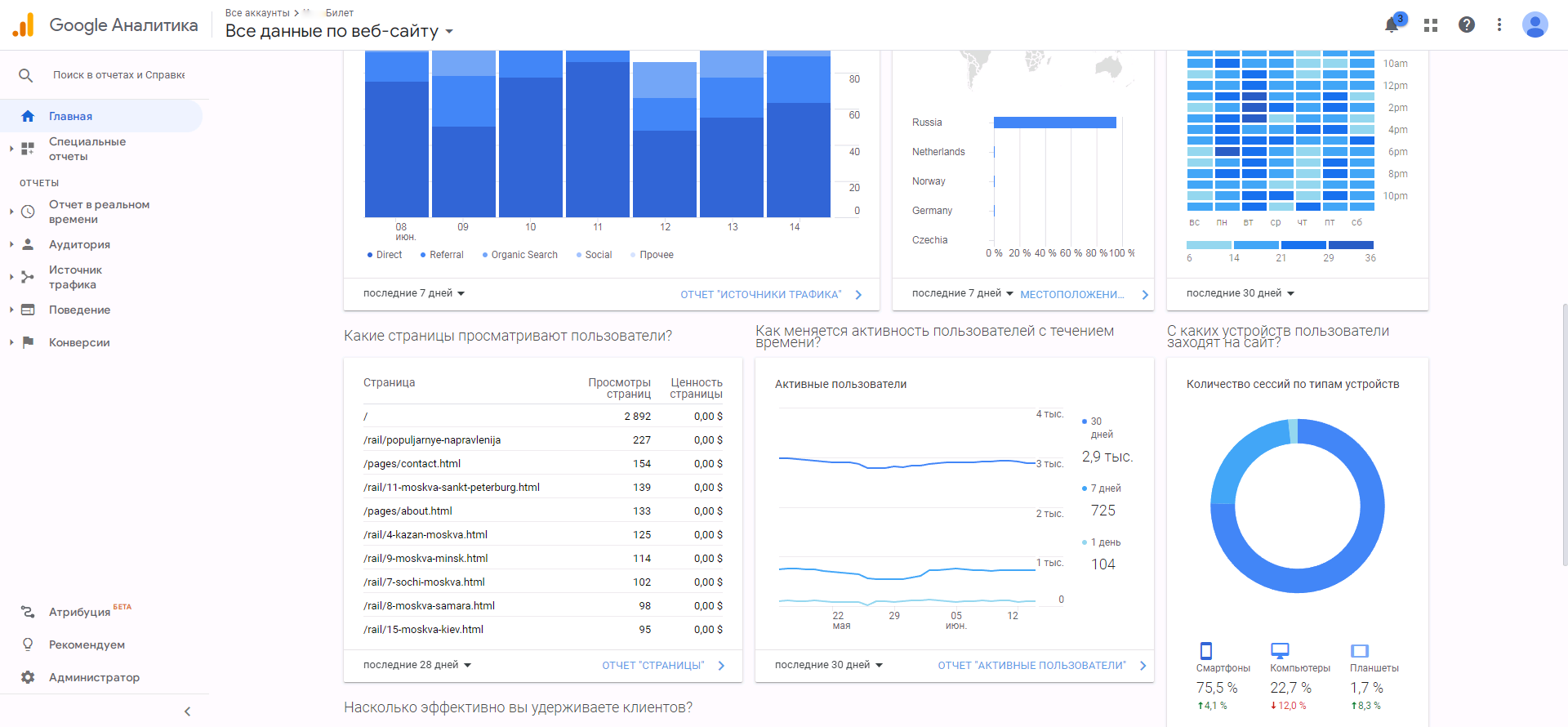The width and height of the screenshot is (1568, 727).
Task: Select Главная in the sidebar
Action: click(101, 116)
